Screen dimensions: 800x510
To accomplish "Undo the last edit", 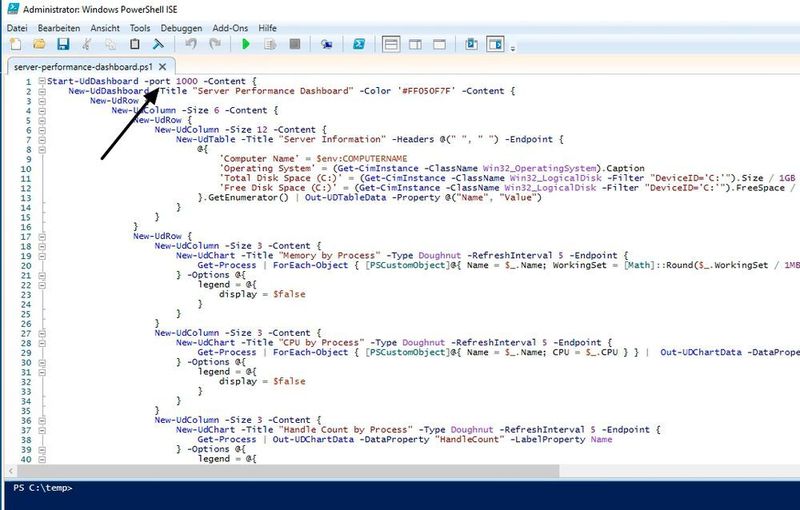I will point(191,44).
